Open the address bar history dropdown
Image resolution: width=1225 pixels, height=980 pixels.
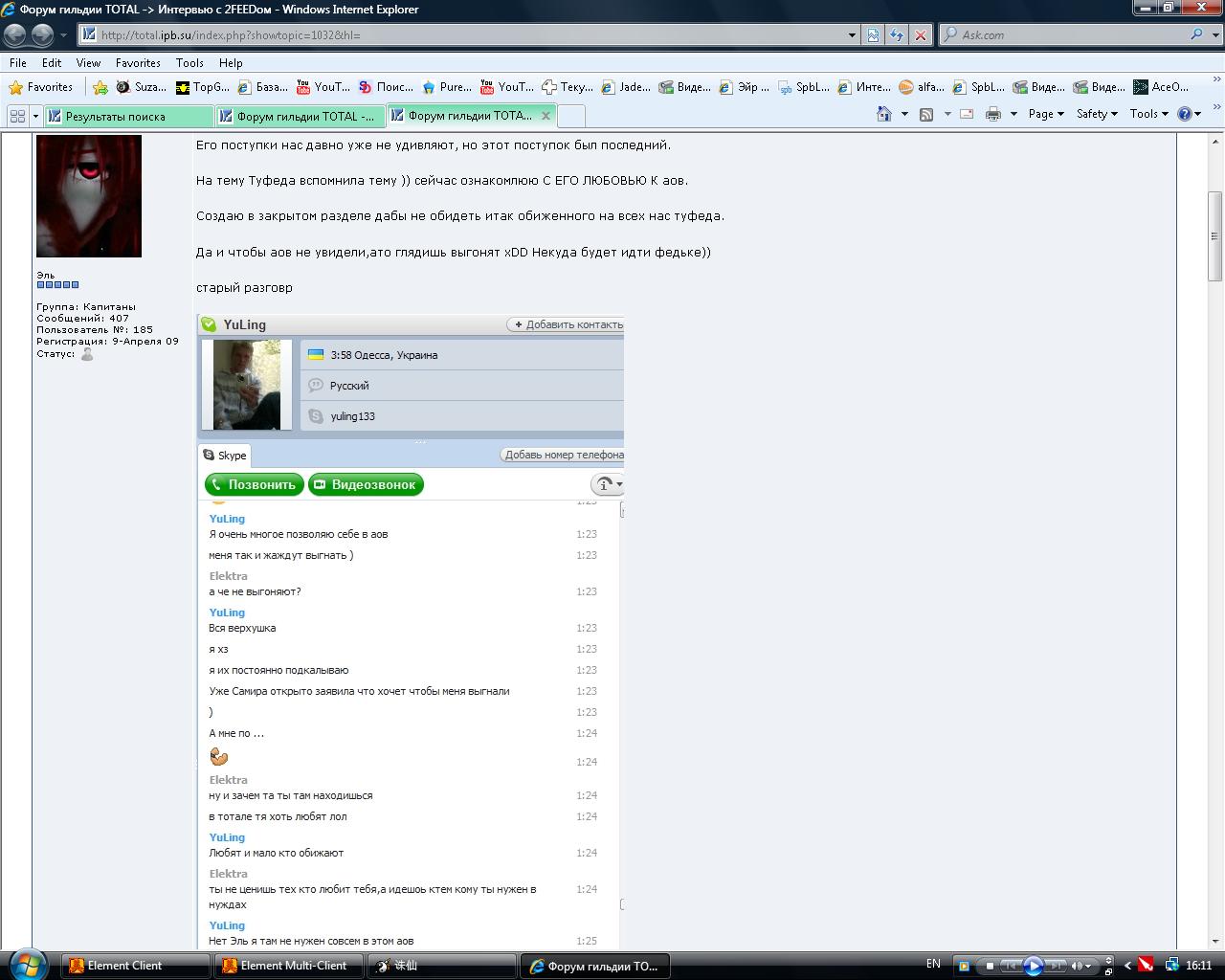click(x=852, y=35)
